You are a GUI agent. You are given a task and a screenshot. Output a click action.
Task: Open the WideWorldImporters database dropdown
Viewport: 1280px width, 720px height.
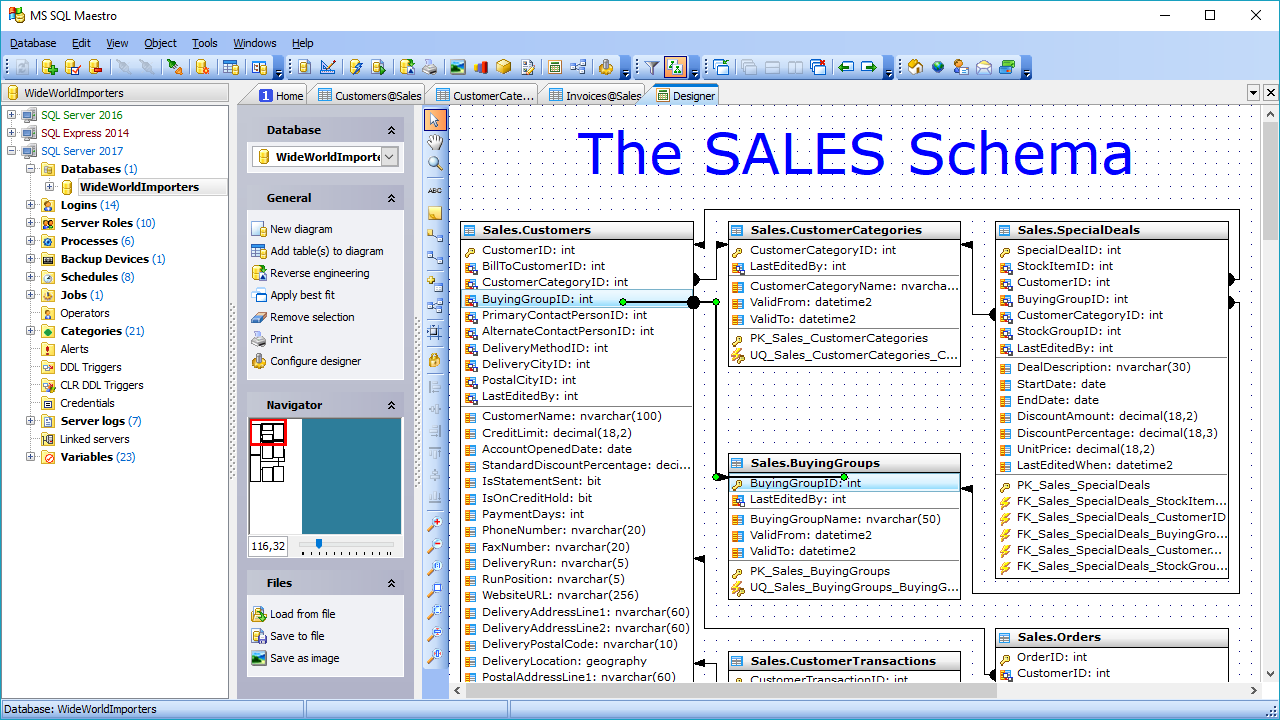390,157
